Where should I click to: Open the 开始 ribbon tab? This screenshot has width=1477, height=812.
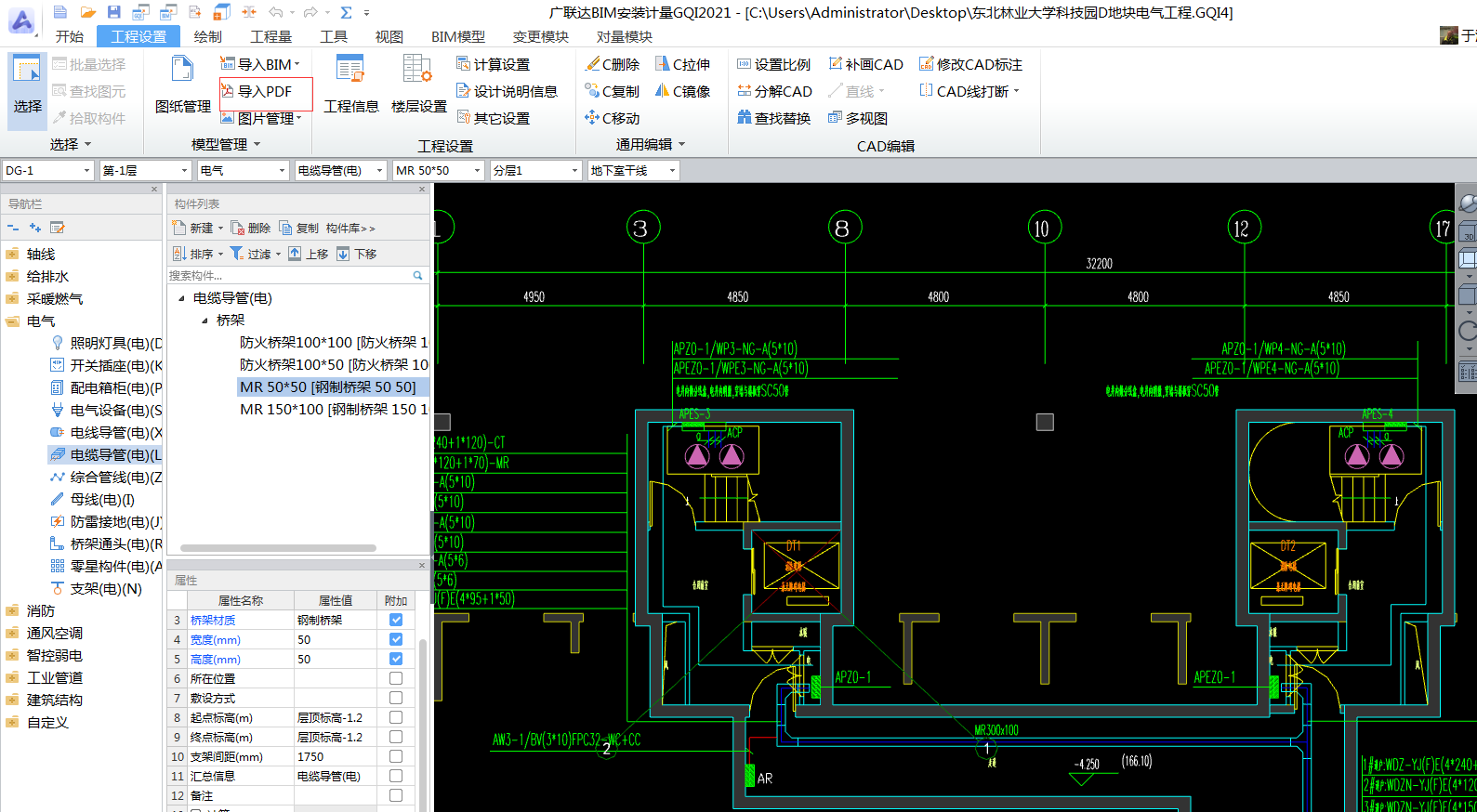70,36
